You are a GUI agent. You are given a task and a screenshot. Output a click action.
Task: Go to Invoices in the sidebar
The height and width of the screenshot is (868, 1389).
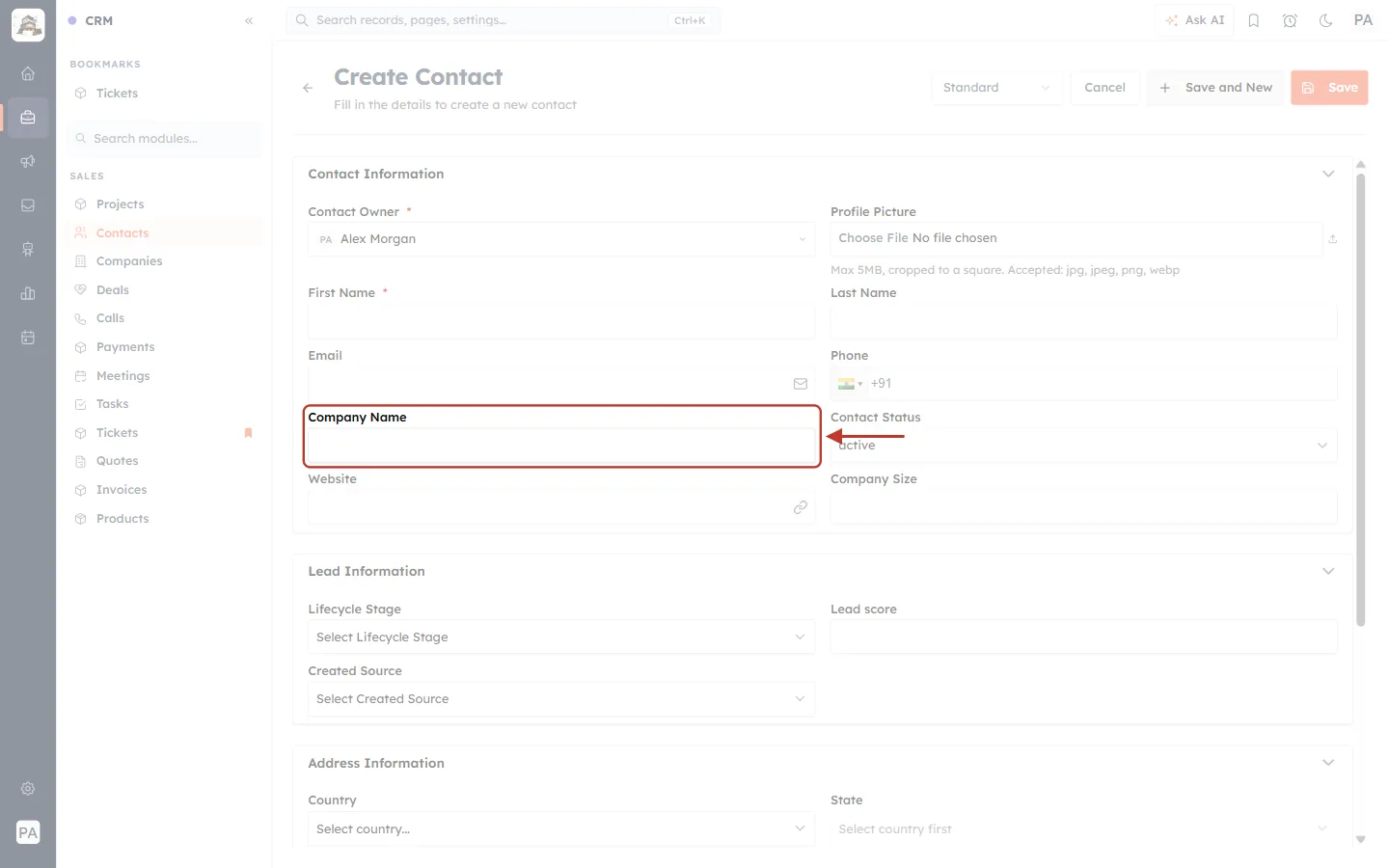tap(122, 490)
